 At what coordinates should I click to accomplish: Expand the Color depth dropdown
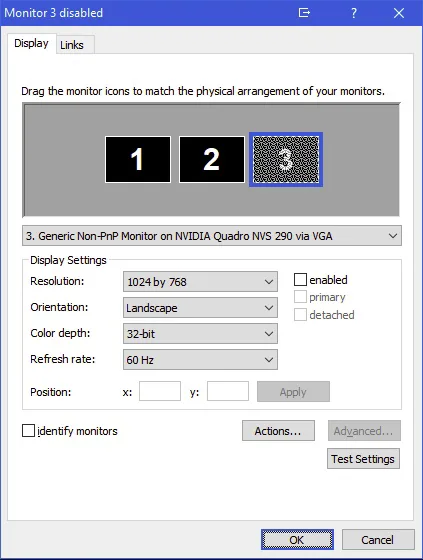pyautogui.click(x=200, y=334)
